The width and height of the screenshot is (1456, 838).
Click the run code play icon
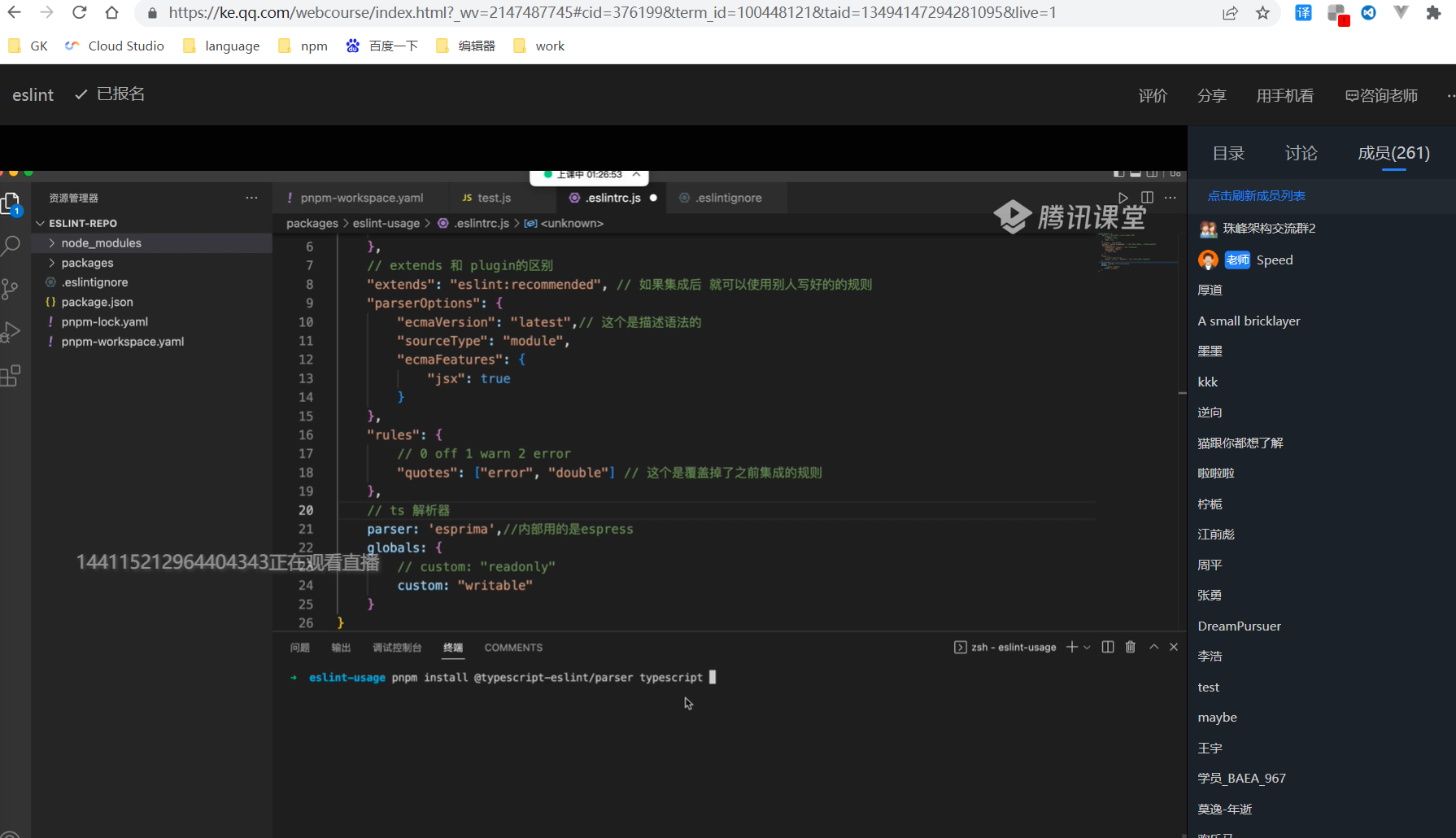coord(1123,198)
